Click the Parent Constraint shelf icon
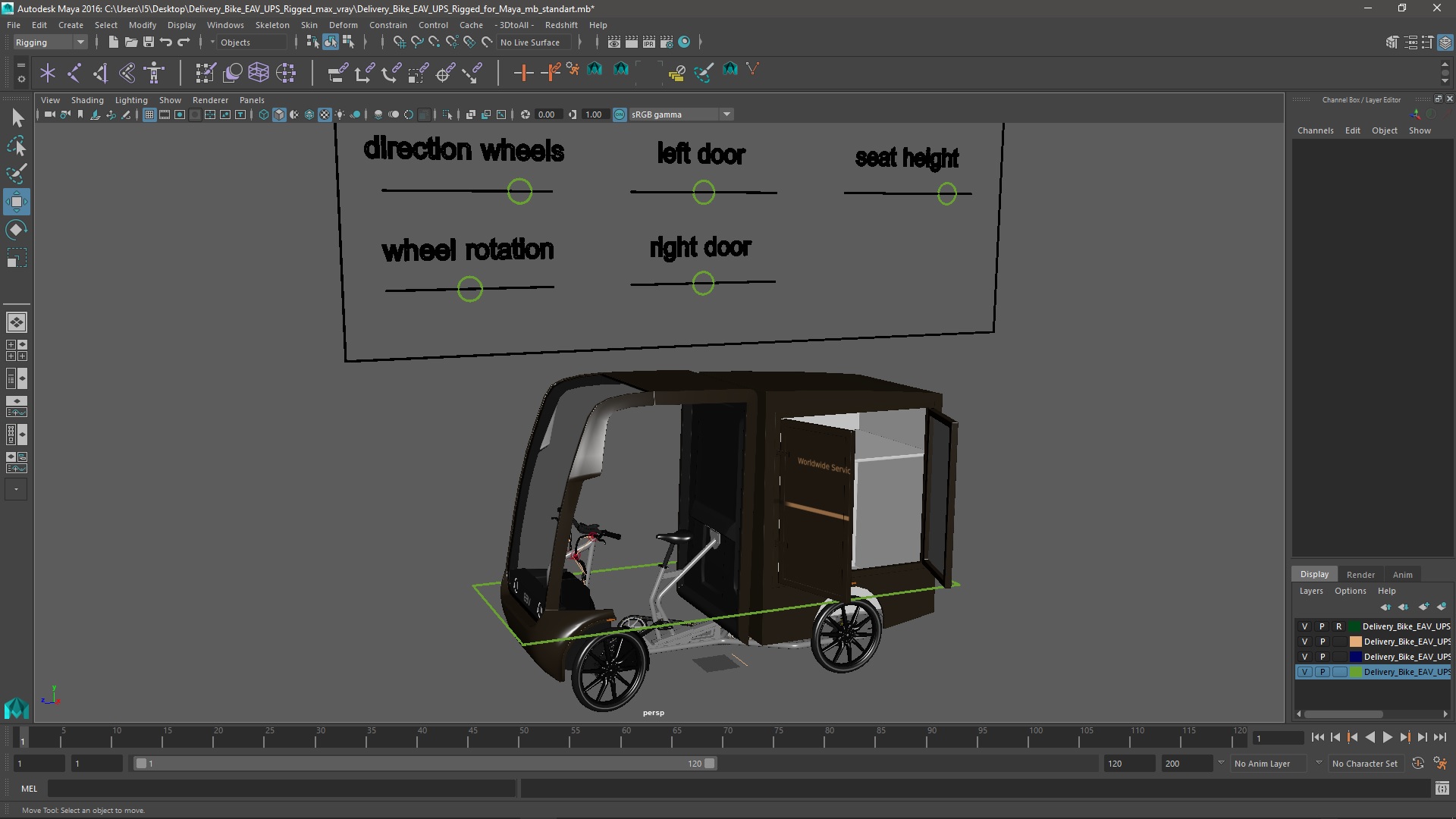This screenshot has height=819, width=1456. (x=337, y=73)
